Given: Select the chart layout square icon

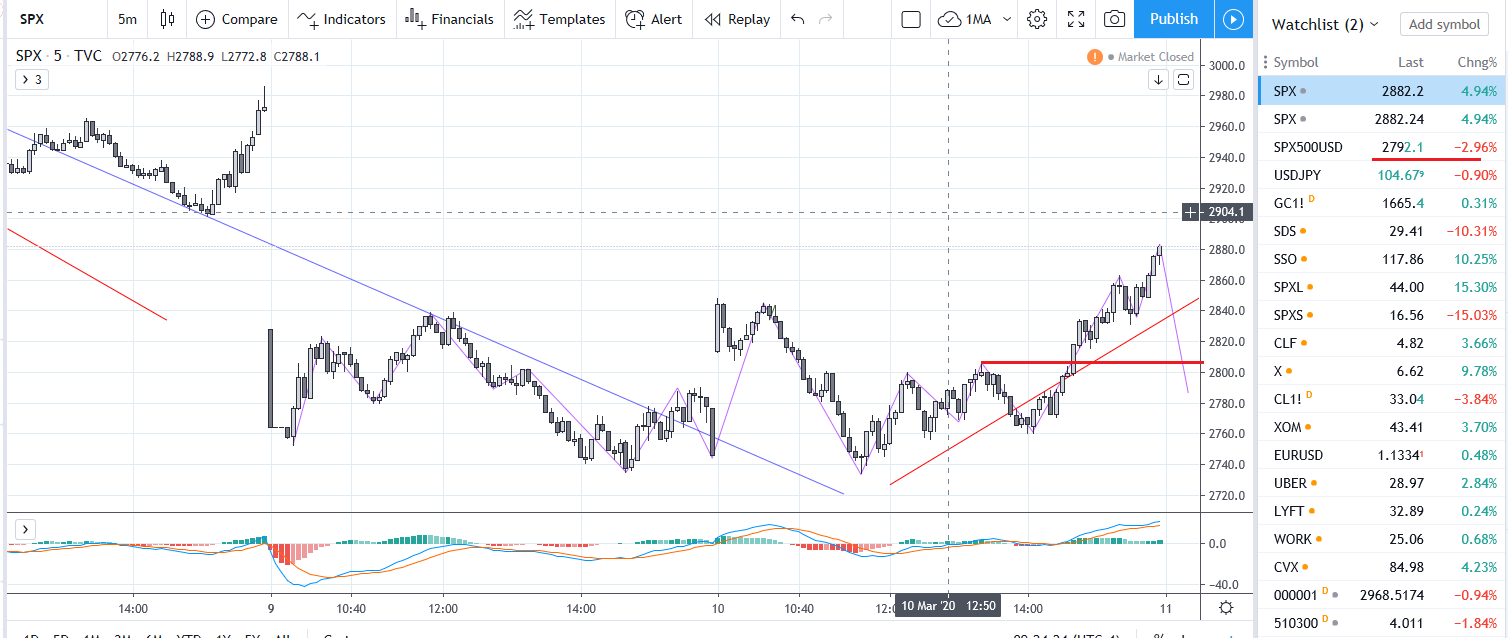Looking at the screenshot, I should coord(911,19).
